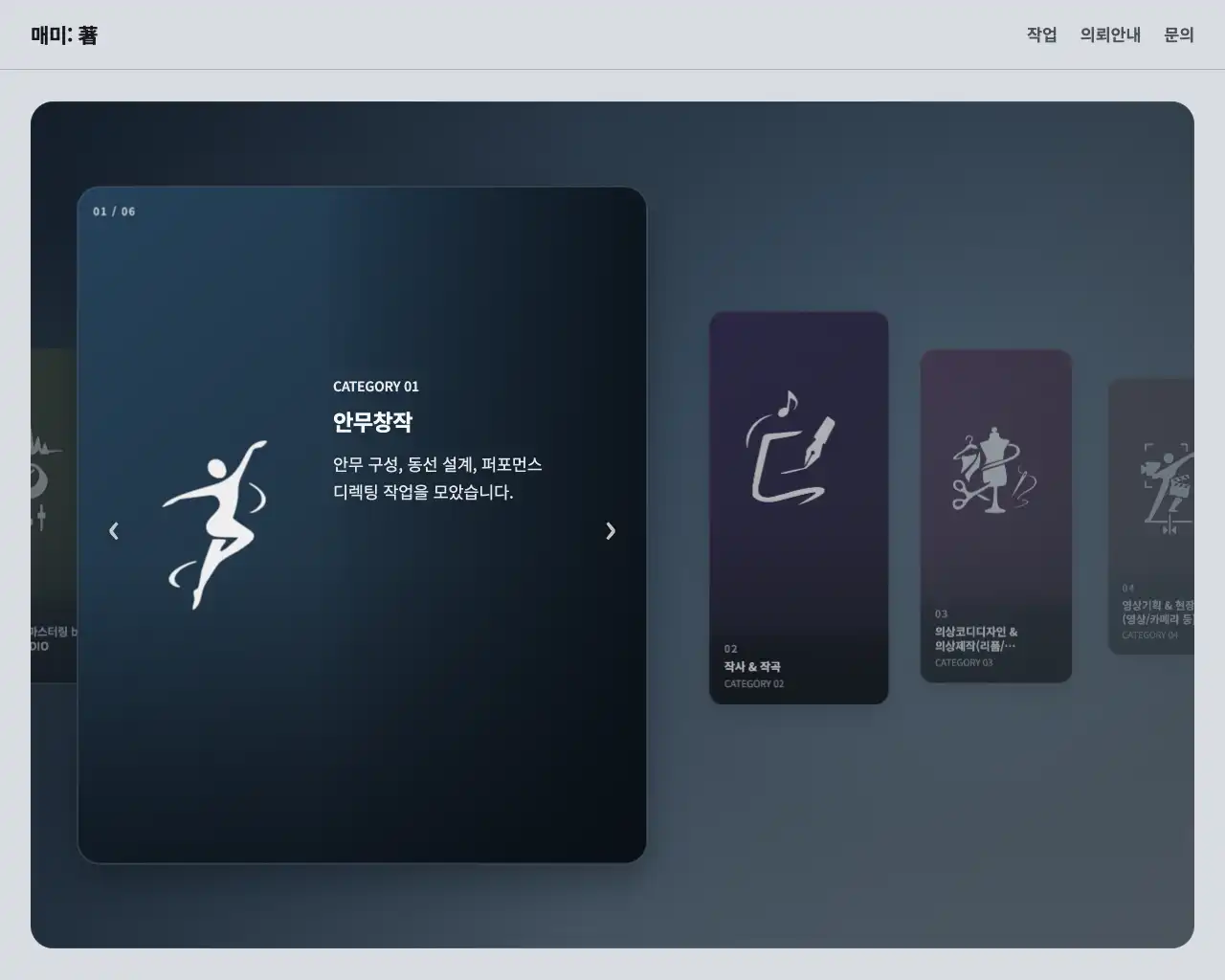Click the 03 number on costume card
Screen dimensions: 1225x980
tap(942, 614)
